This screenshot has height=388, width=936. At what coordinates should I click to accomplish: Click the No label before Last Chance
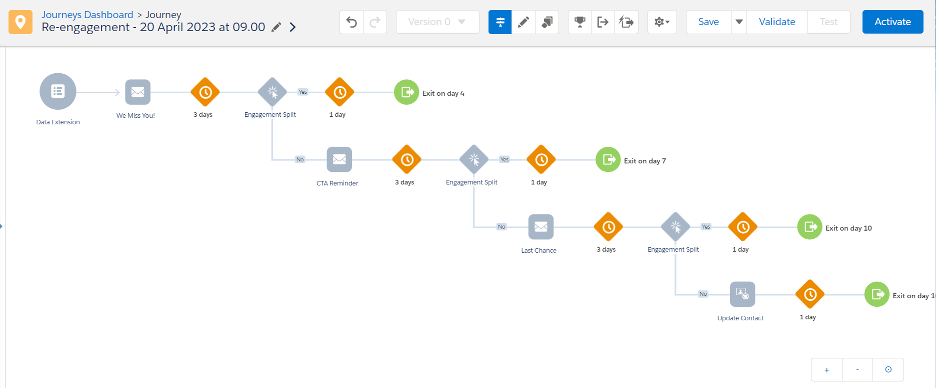click(502, 227)
